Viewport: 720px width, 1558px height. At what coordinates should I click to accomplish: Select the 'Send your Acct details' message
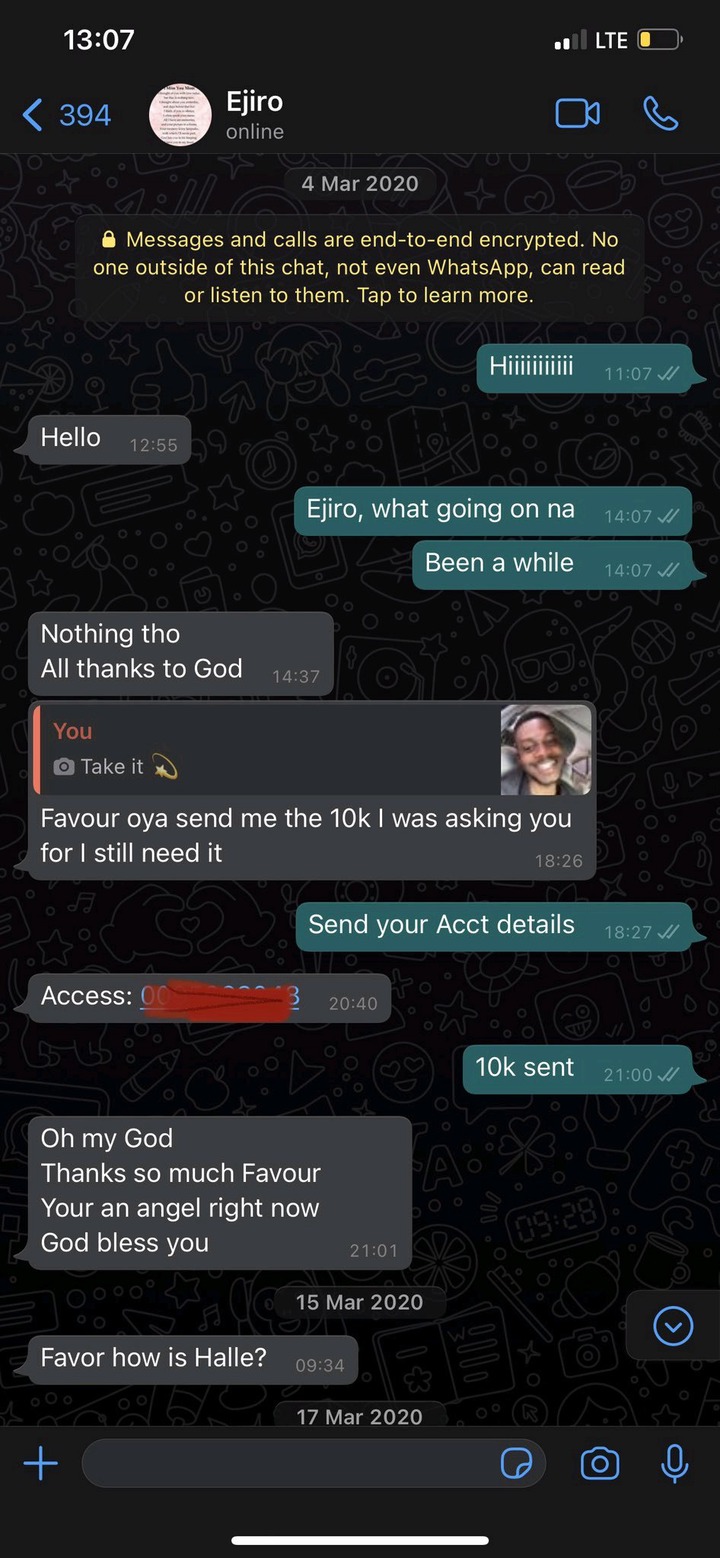[x=494, y=927]
